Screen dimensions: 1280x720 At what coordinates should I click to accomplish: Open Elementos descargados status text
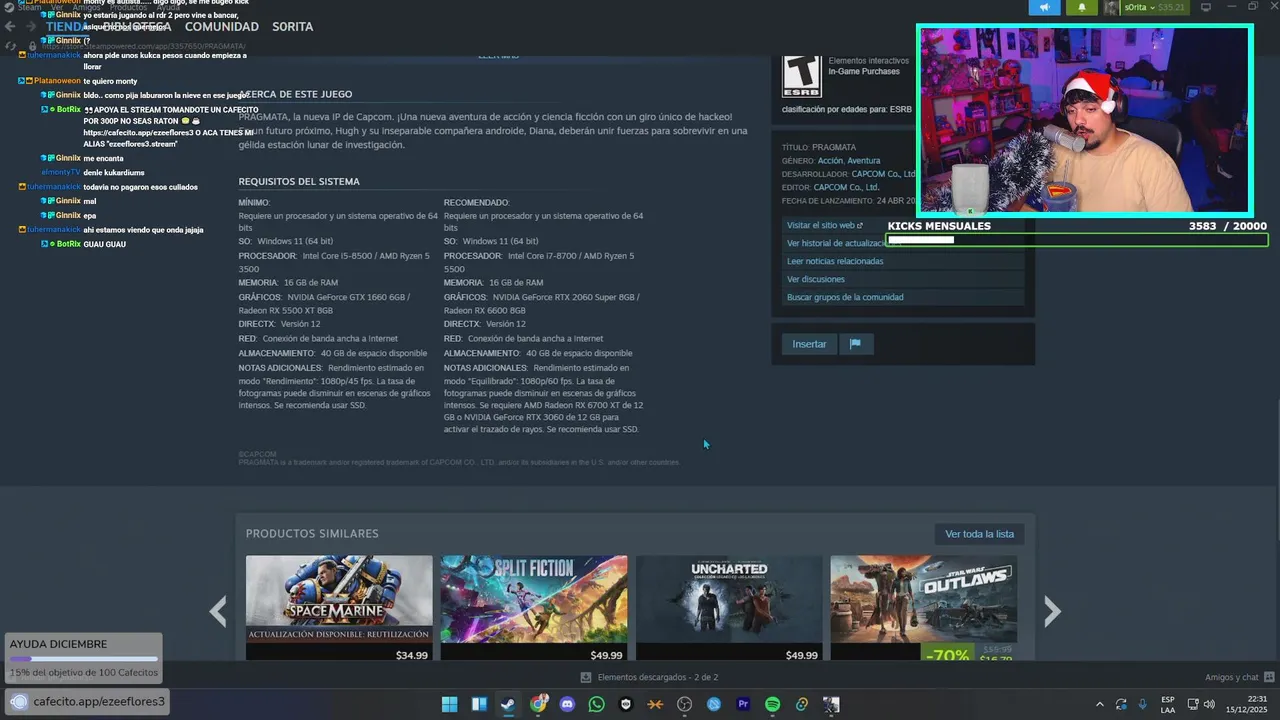657,677
